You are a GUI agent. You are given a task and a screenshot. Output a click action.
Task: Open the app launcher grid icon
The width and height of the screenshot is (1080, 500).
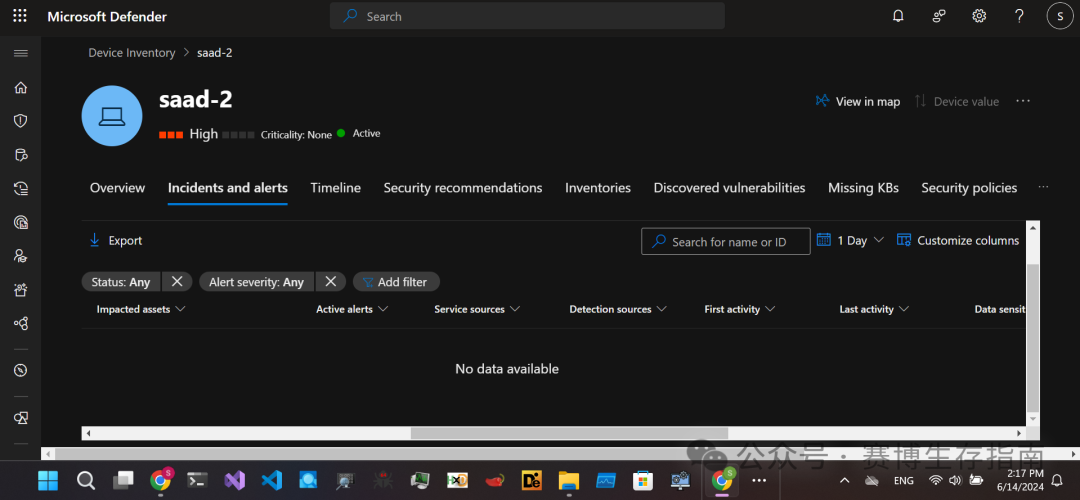(21, 16)
